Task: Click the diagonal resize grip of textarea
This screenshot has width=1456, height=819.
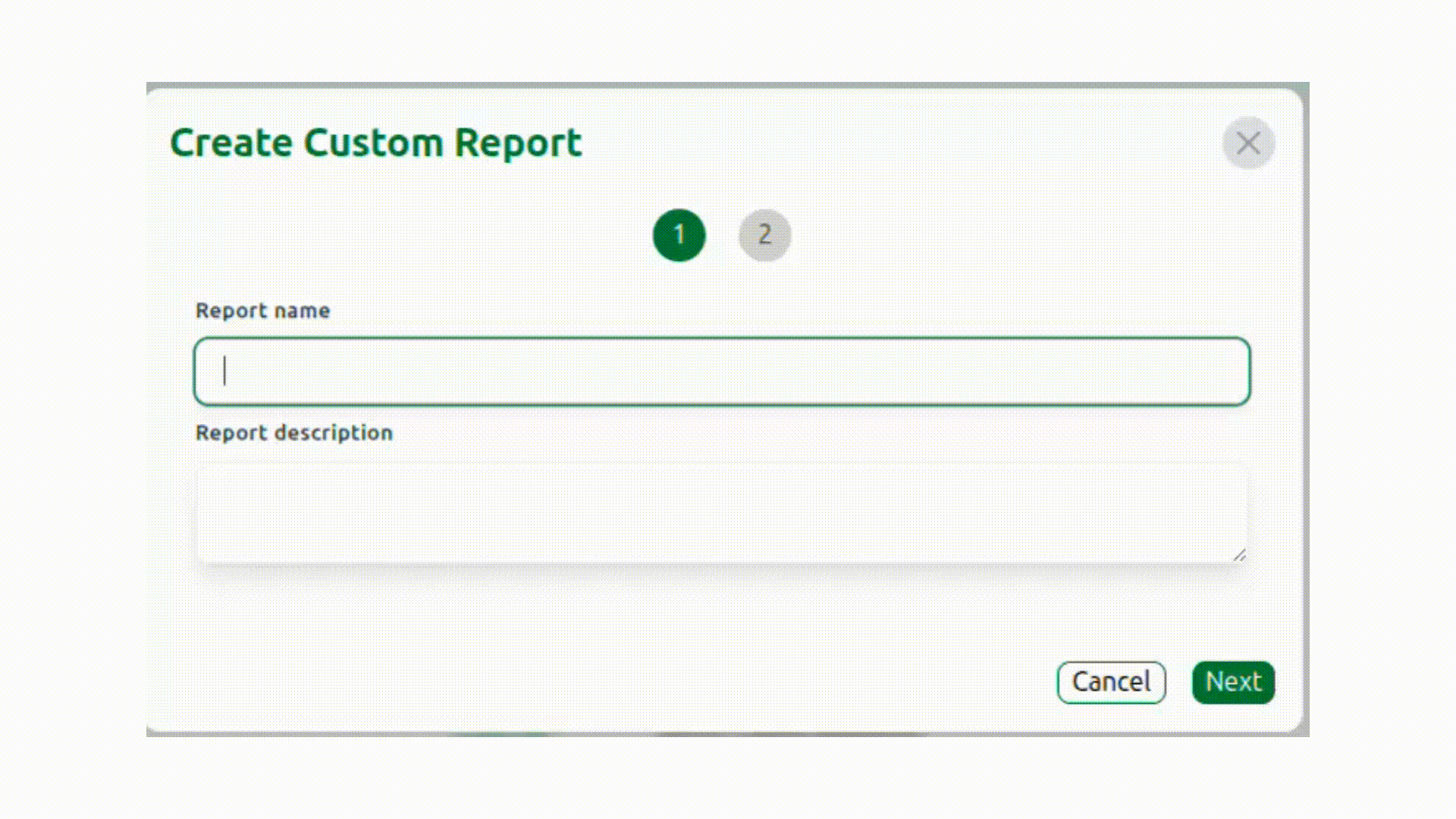Action: [x=1240, y=556]
